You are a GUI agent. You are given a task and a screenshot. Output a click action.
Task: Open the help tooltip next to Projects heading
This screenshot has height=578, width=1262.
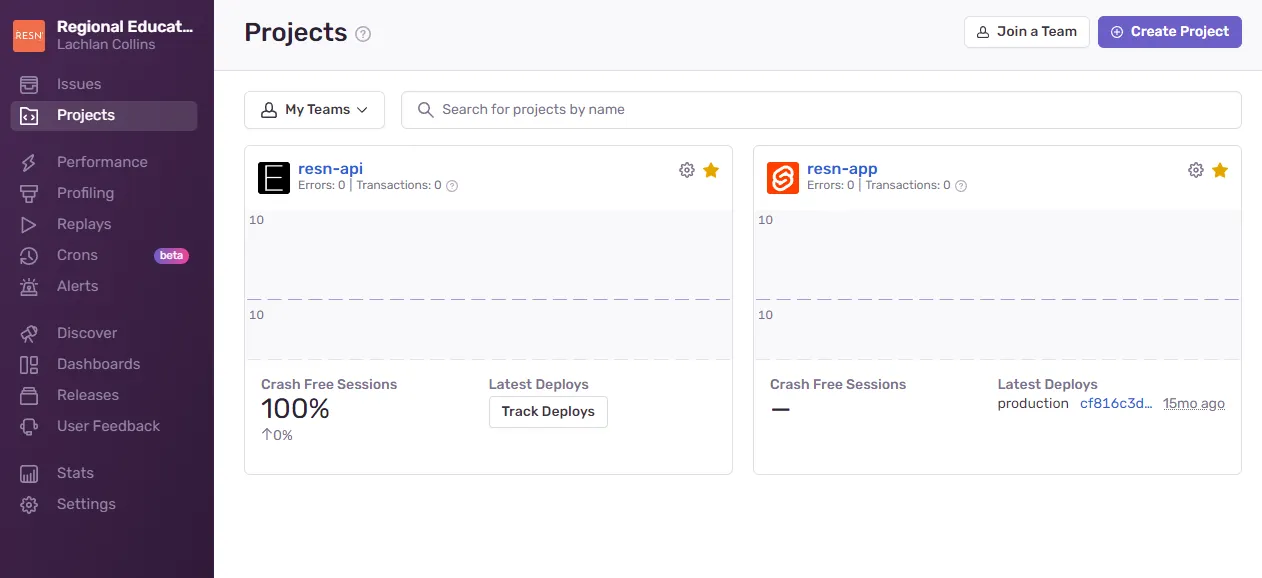coord(362,33)
